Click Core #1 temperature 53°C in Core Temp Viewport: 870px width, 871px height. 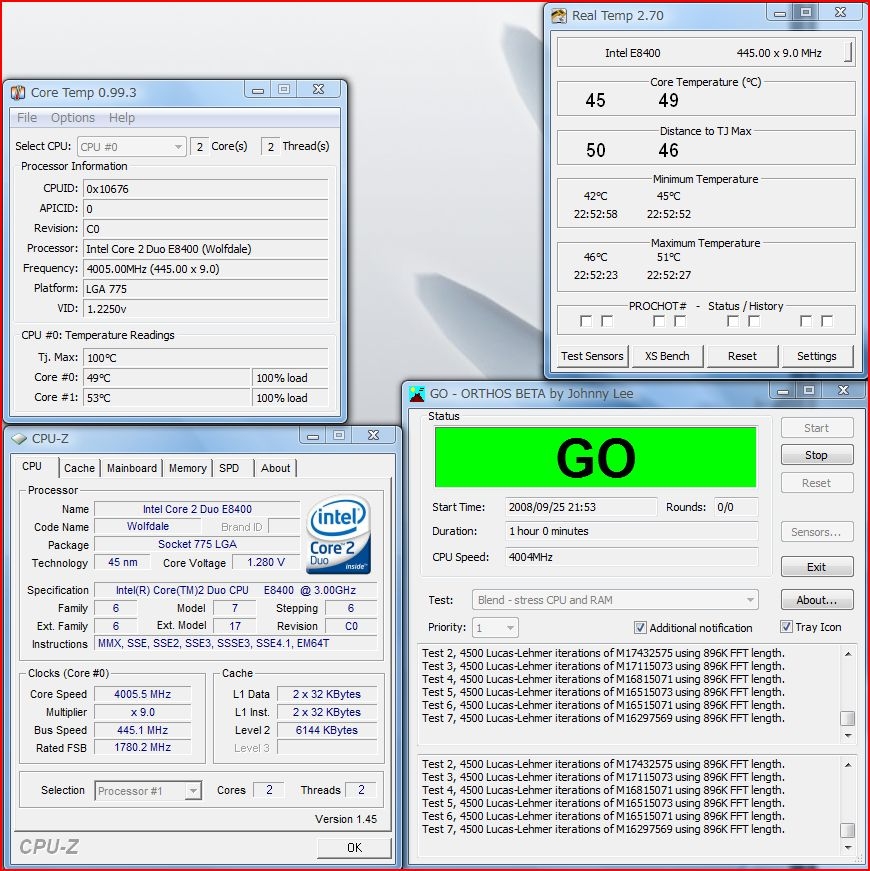(167, 398)
